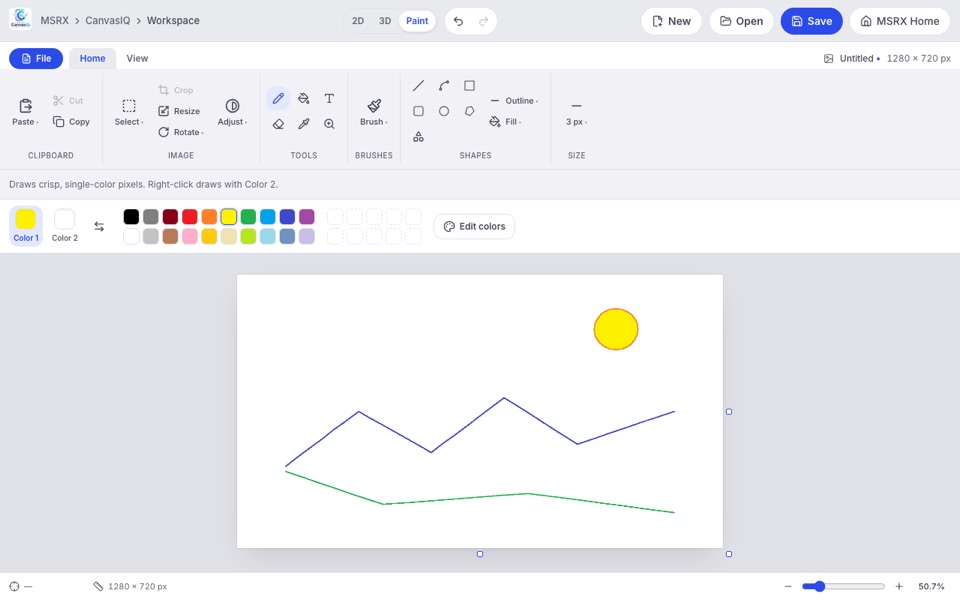Swap Color 1 and Color 2
Image resolution: width=960 pixels, height=600 pixels.
coord(99,226)
